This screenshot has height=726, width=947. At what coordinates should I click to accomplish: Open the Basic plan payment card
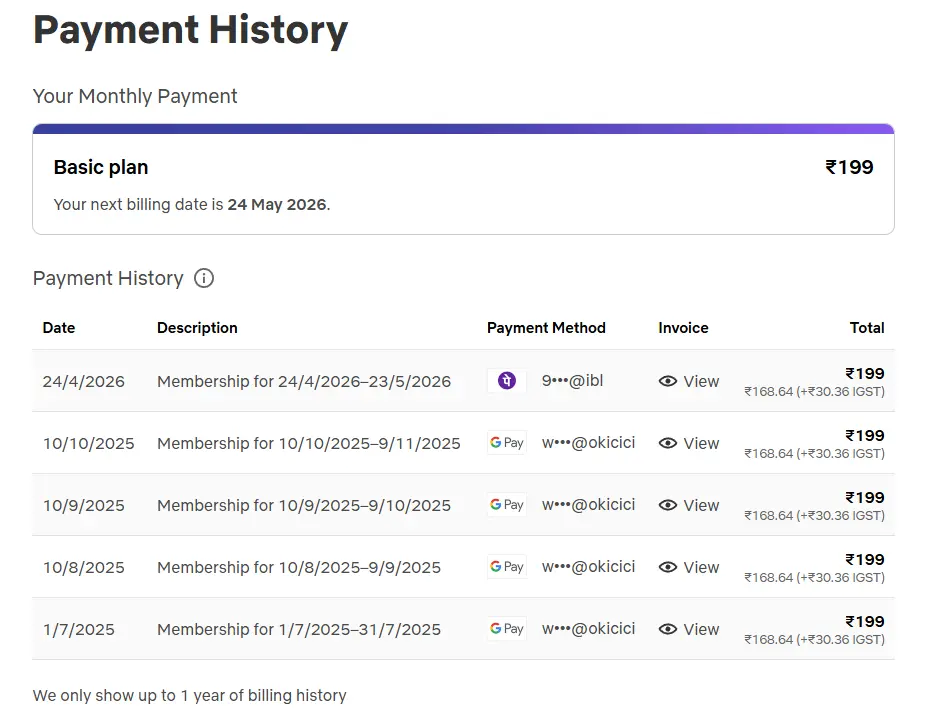click(x=463, y=179)
